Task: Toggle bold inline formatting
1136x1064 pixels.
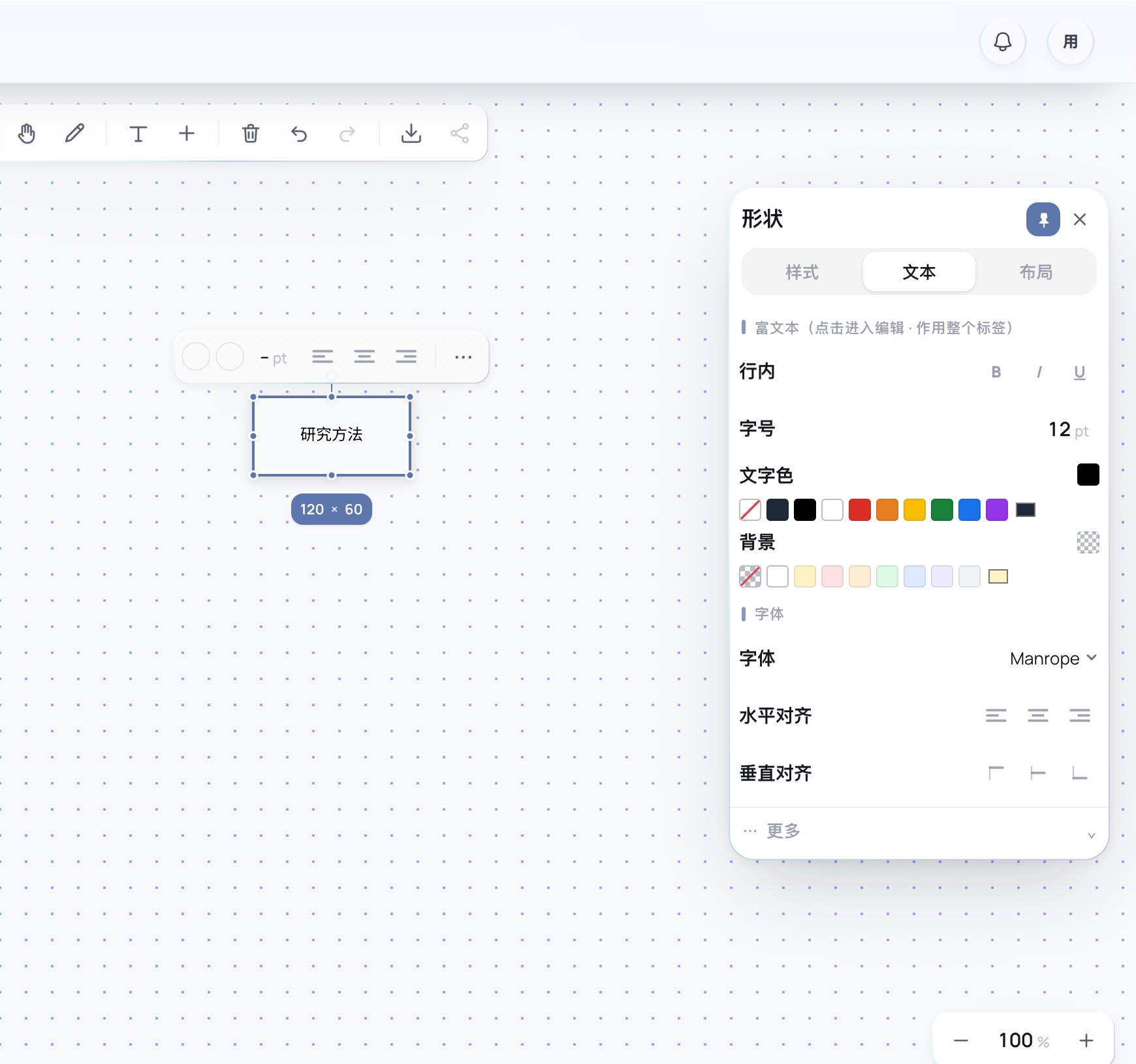Action: click(x=996, y=372)
